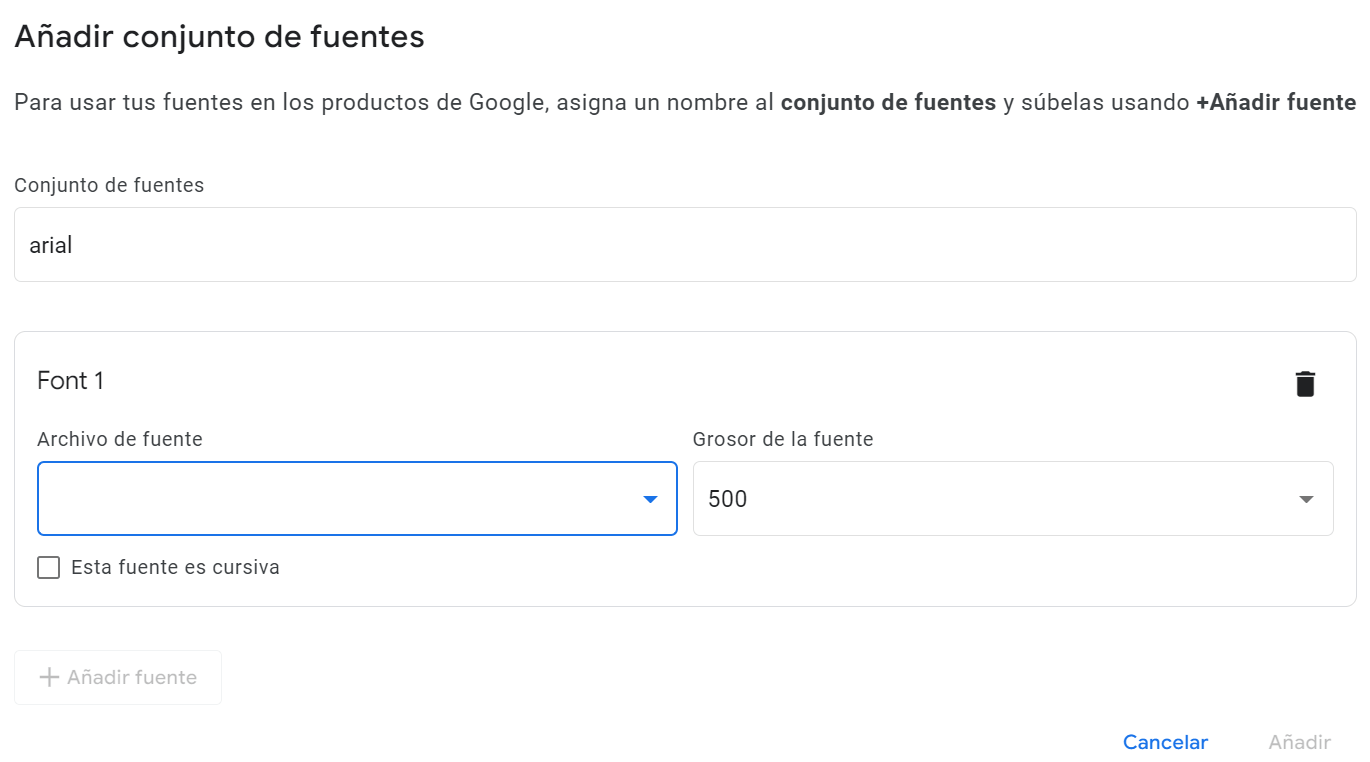1370x762 pixels.
Task: Check the Esta fuente es cursiva box
Action: [48, 567]
